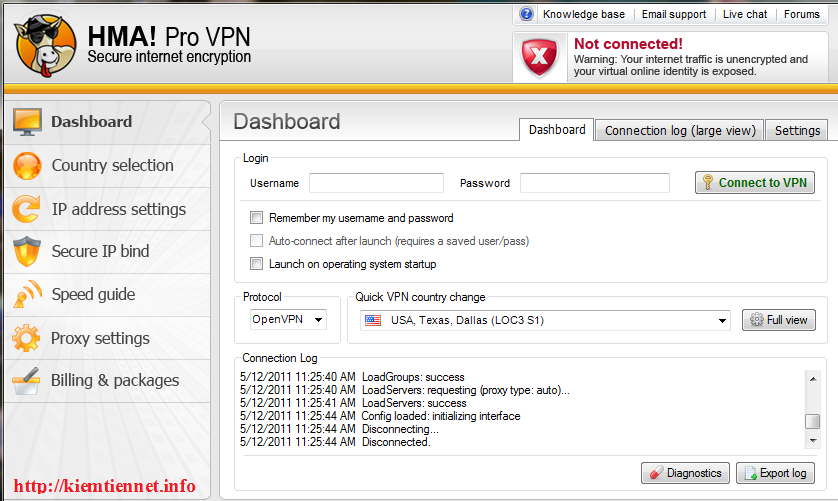Select Dashboard in the sidebar
The width and height of the screenshot is (838, 501).
click(x=107, y=122)
